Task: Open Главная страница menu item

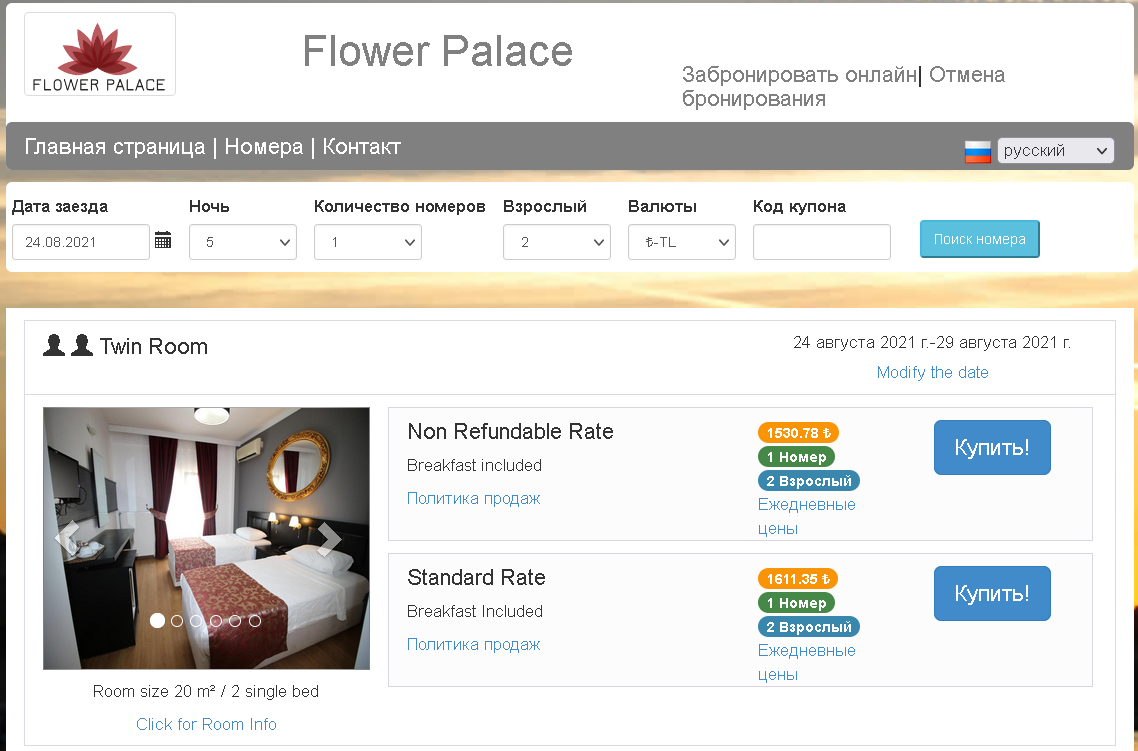Action: click(x=115, y=147)
